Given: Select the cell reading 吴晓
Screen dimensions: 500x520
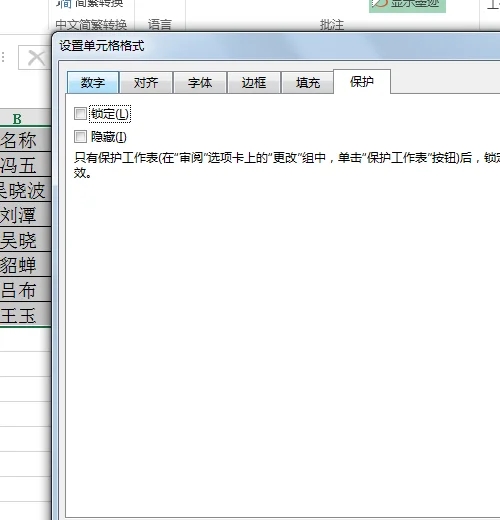Looking at the screenshot, I should coord(25,240).
